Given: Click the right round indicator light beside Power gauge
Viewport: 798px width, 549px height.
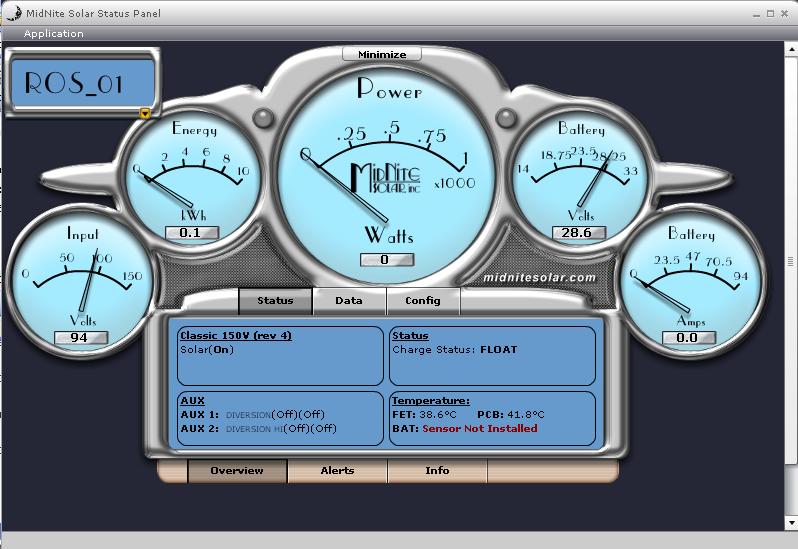Looking at the screenshot, I should point(506,118).
